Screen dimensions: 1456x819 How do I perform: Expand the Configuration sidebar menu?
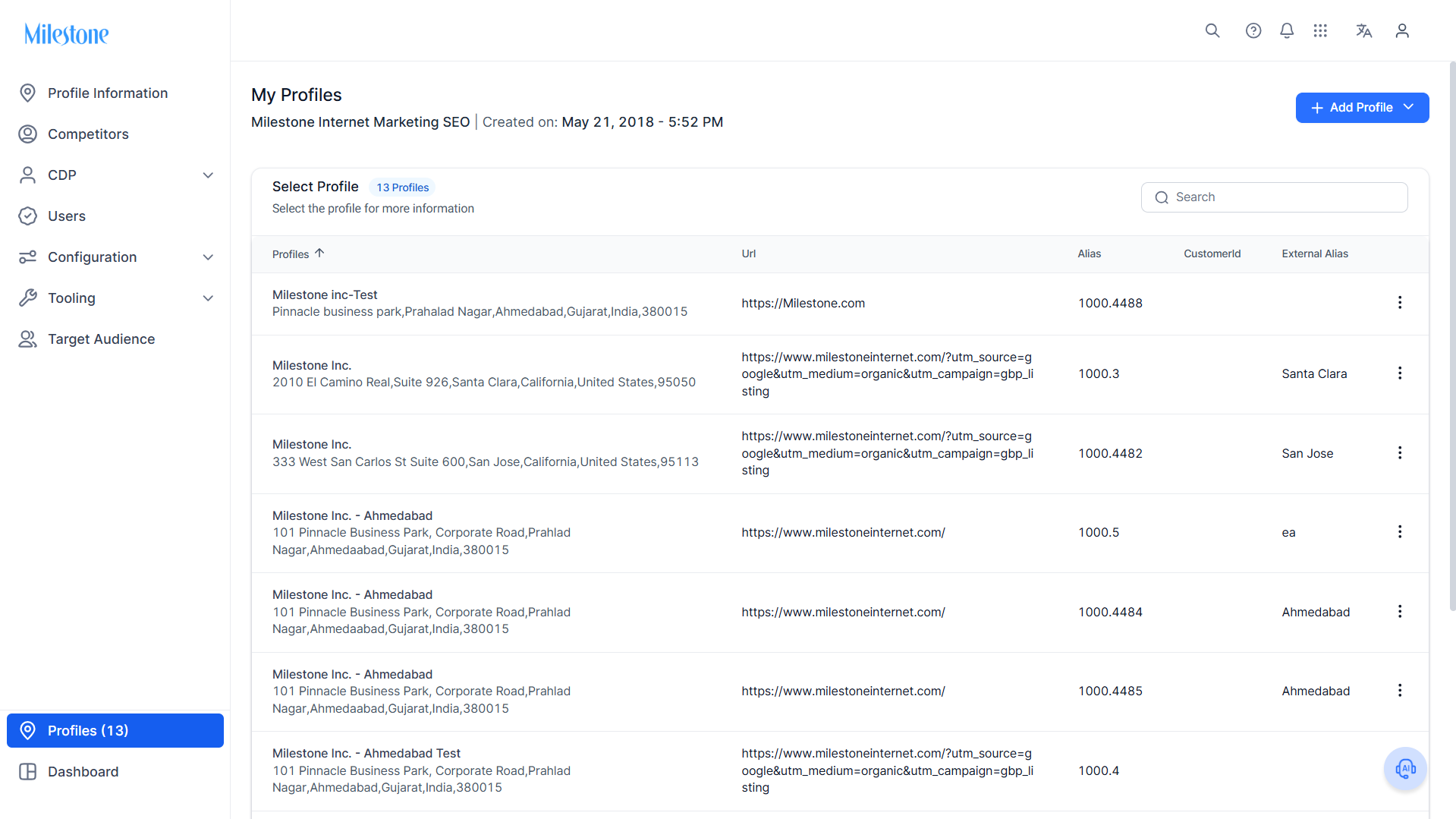click(x=208, y=257)
